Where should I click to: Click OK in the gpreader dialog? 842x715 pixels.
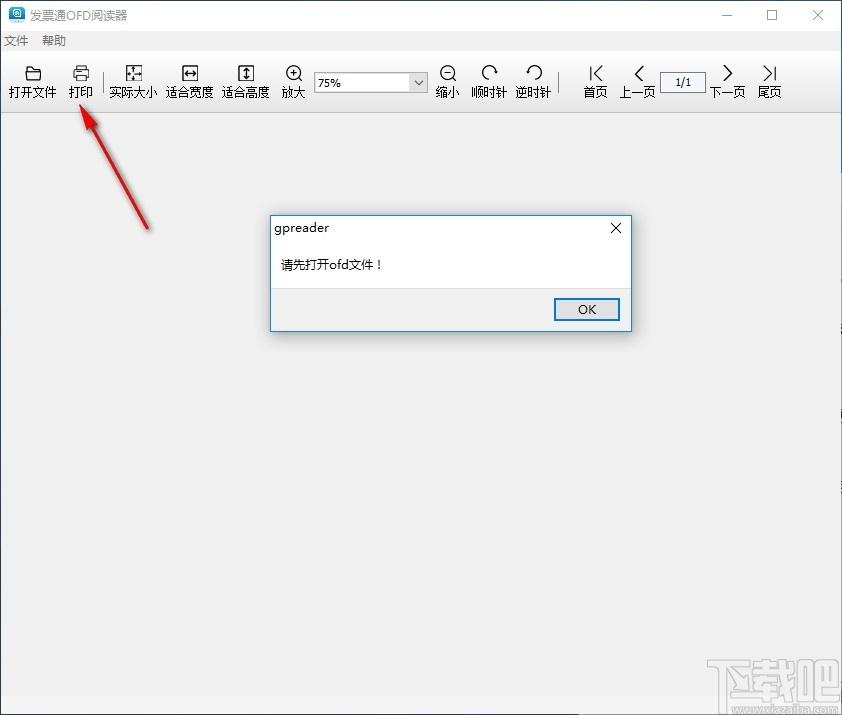click(586, 309)
